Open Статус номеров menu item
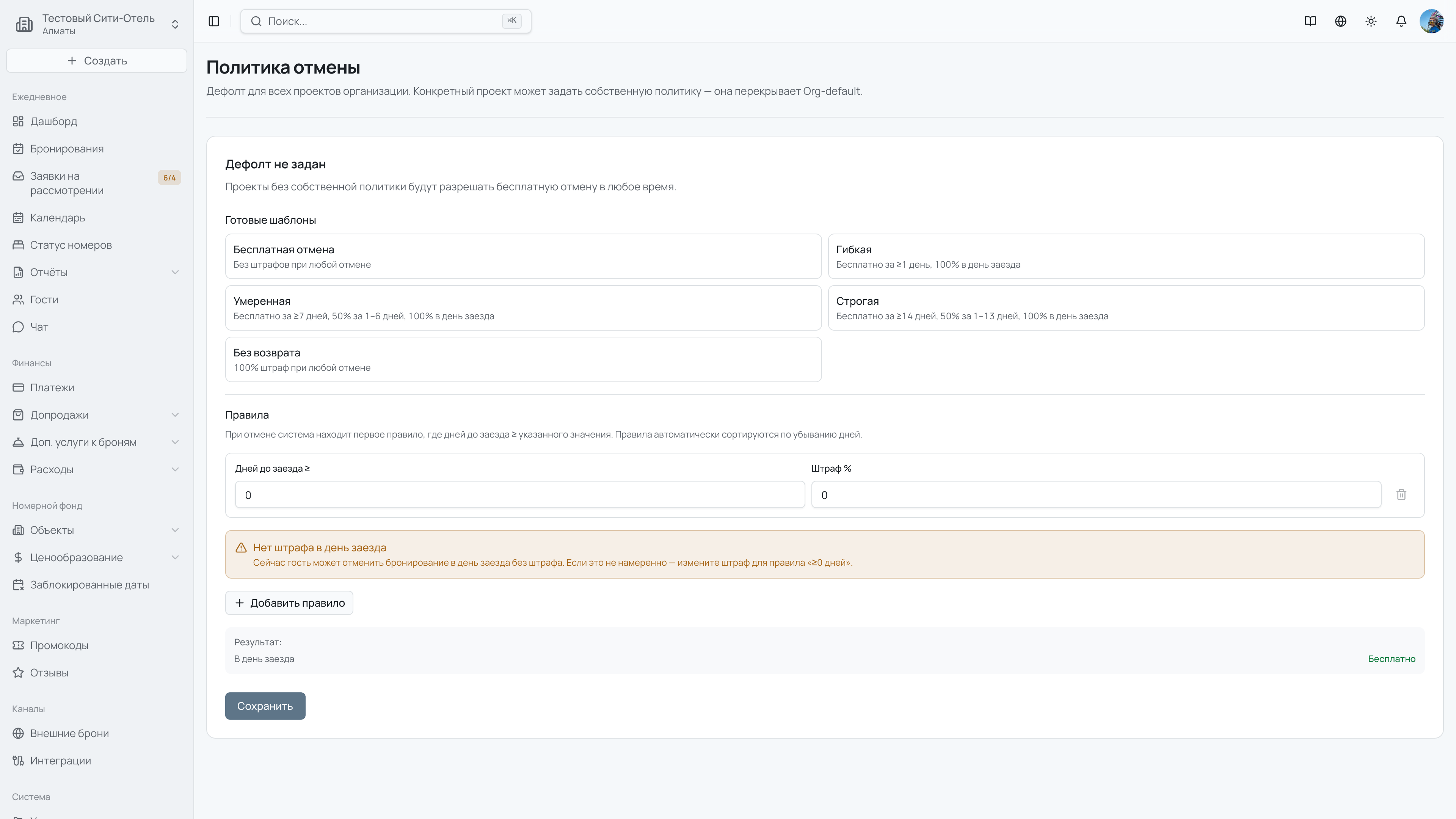Viewport: 1456px width, 819px height. pyautogui.click(x=97, y=245)
